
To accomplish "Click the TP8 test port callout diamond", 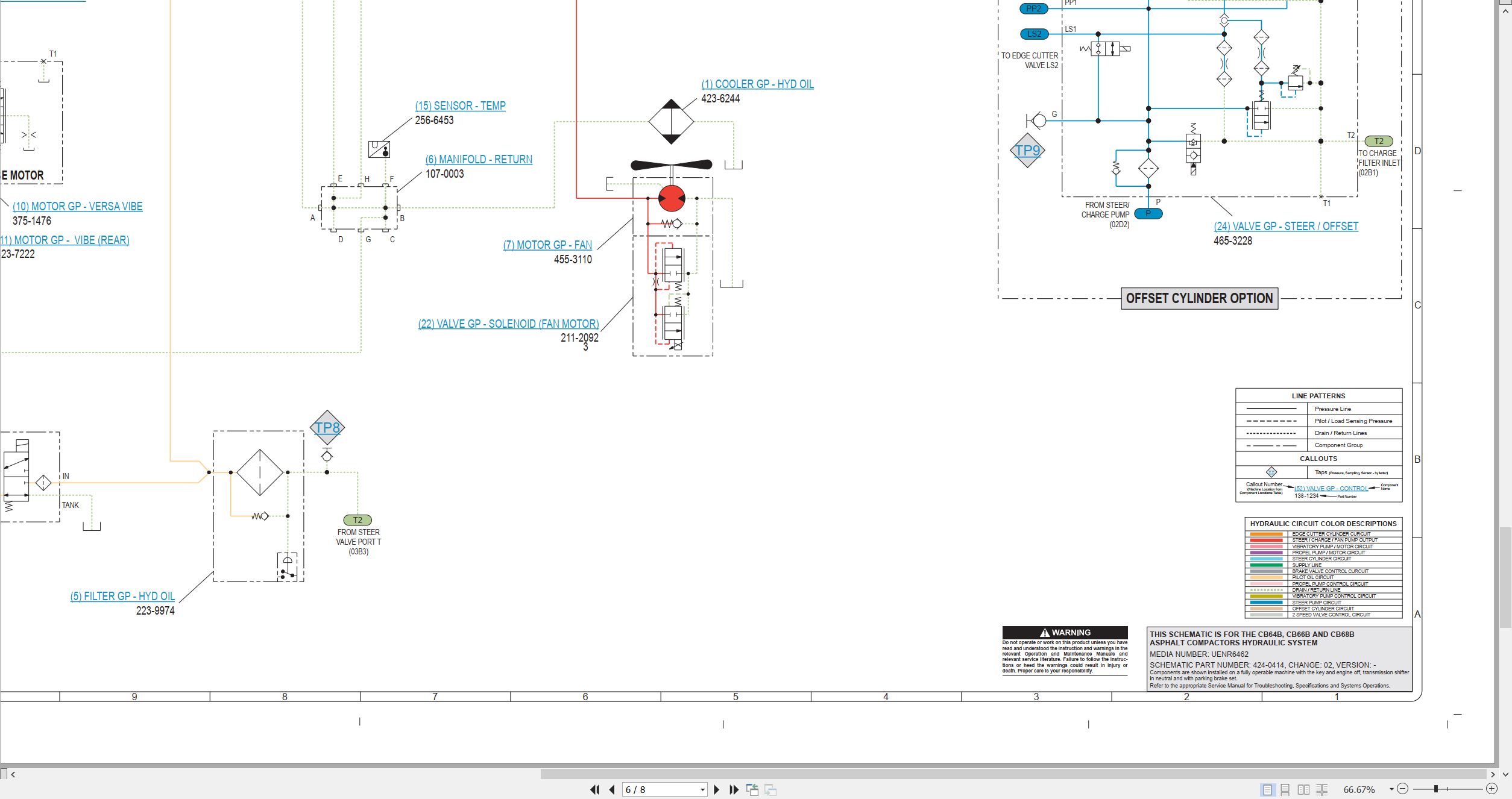I will click(x=327, y=428).
